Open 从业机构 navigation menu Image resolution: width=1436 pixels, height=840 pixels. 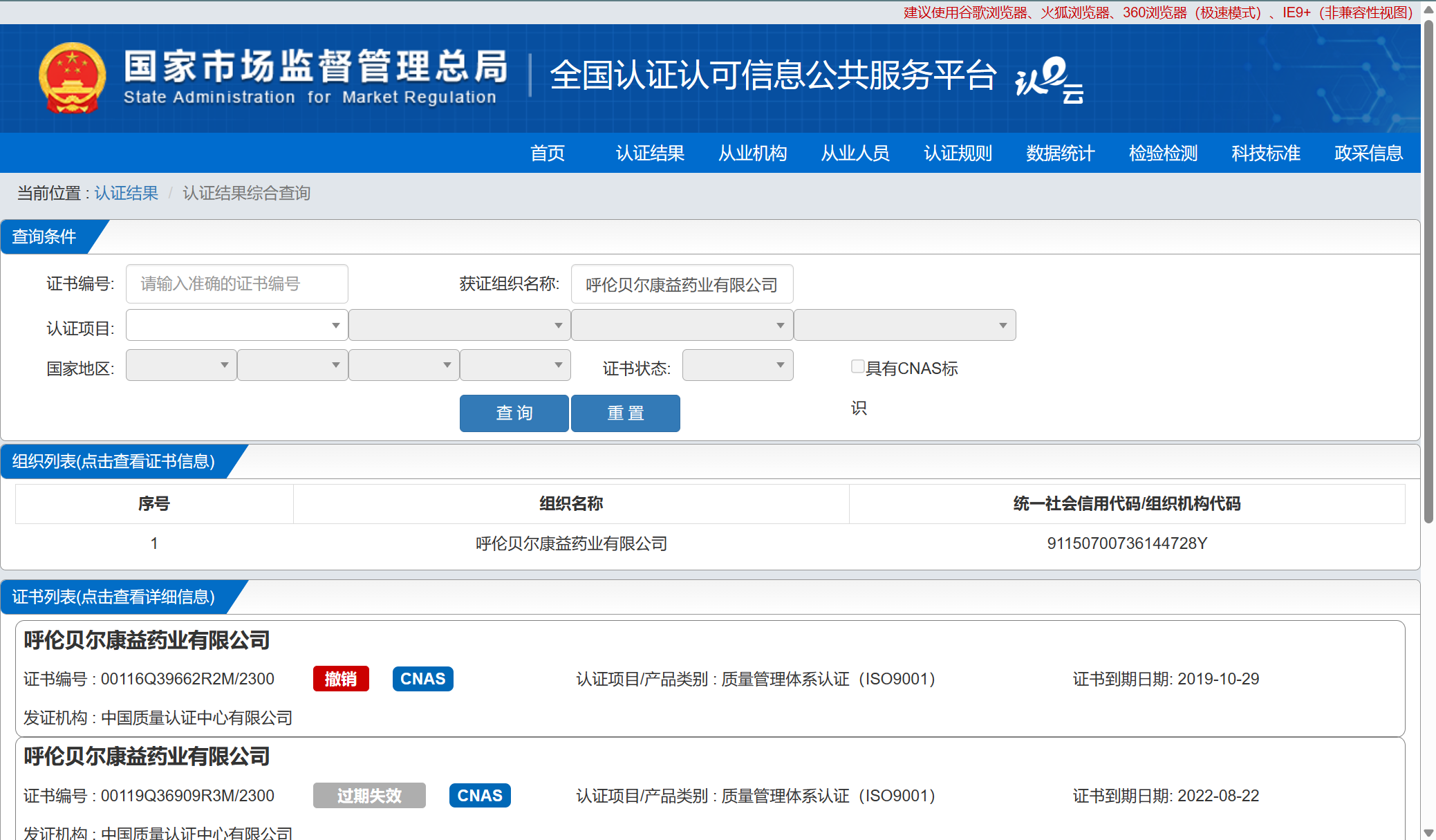coord(753,153)
